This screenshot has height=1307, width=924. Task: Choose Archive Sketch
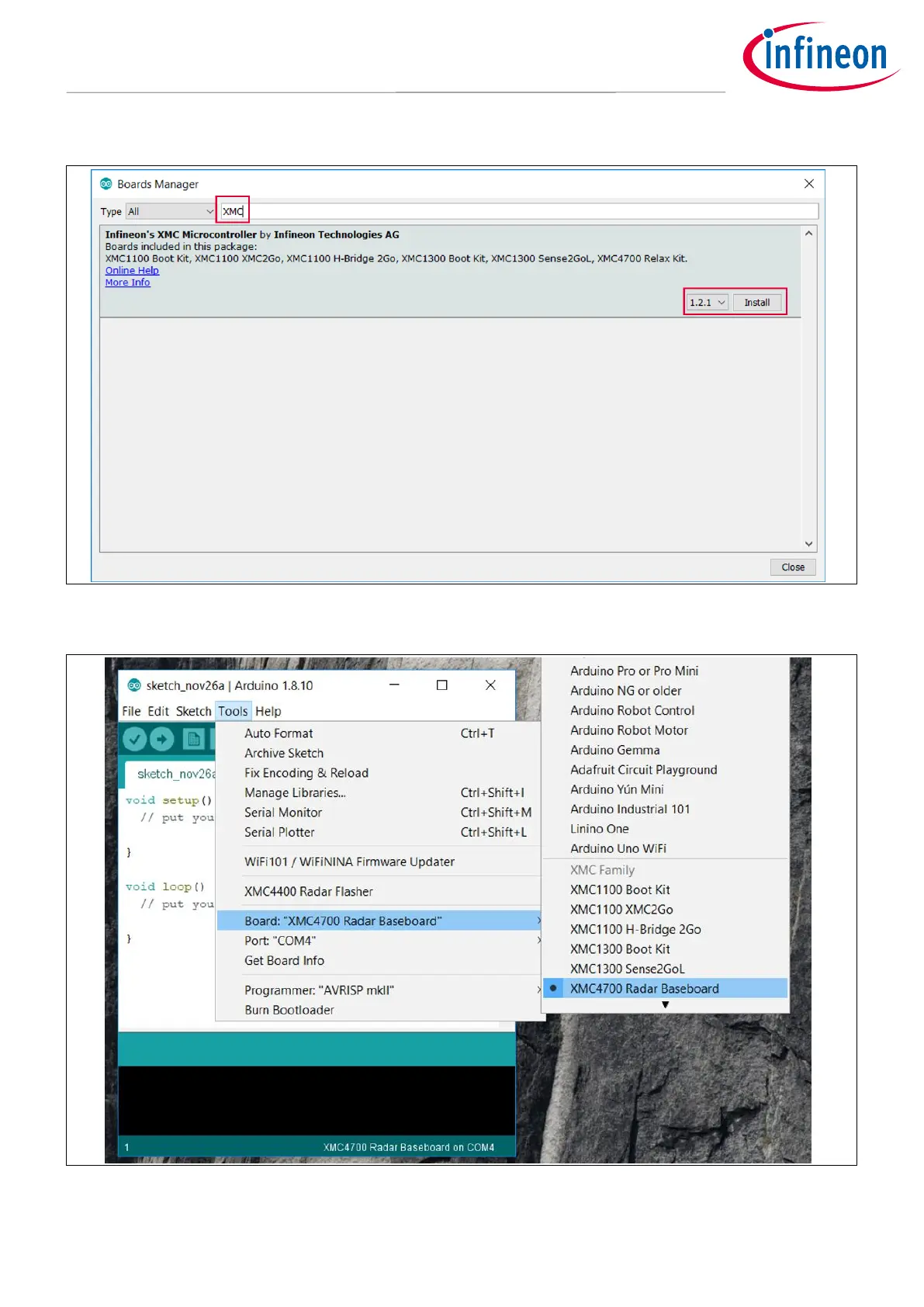coord(379,754)
